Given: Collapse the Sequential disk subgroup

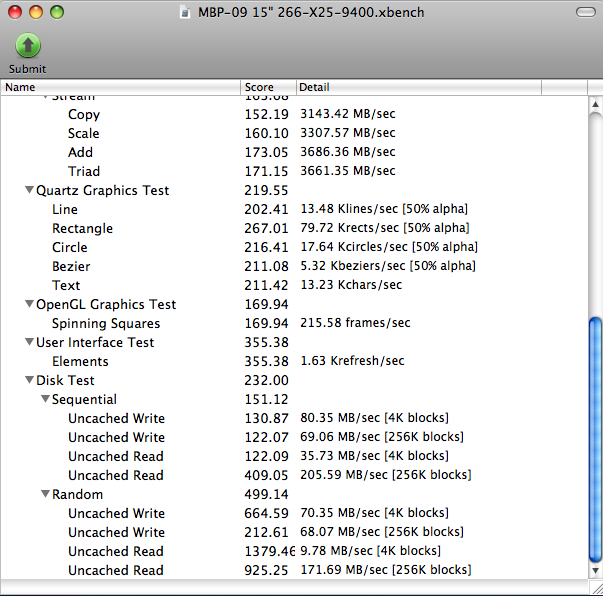Looking at the screenshot, I should (45, 399).
